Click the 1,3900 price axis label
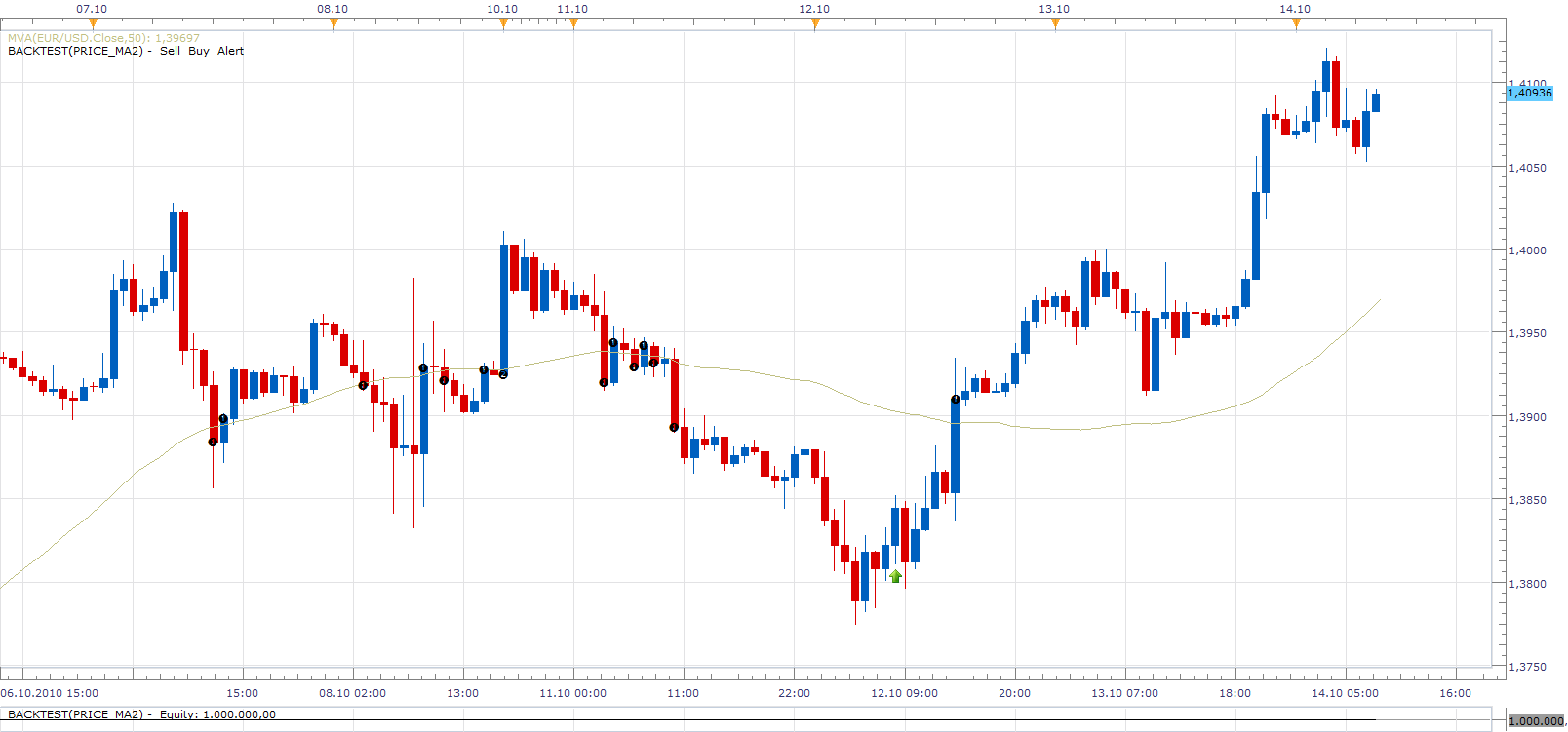This screenshot has height=732, width=1568. pyautogui.click(x=1527, y=417)
